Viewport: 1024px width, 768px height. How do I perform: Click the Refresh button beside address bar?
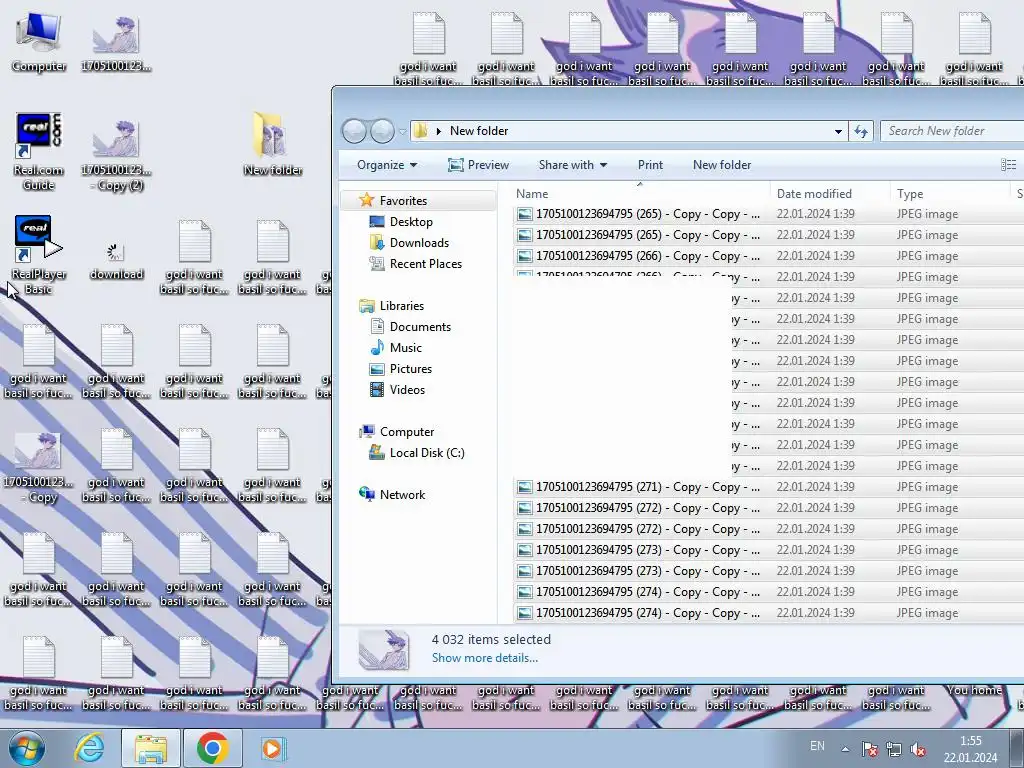pyautogui.click(x=861, y=131)
